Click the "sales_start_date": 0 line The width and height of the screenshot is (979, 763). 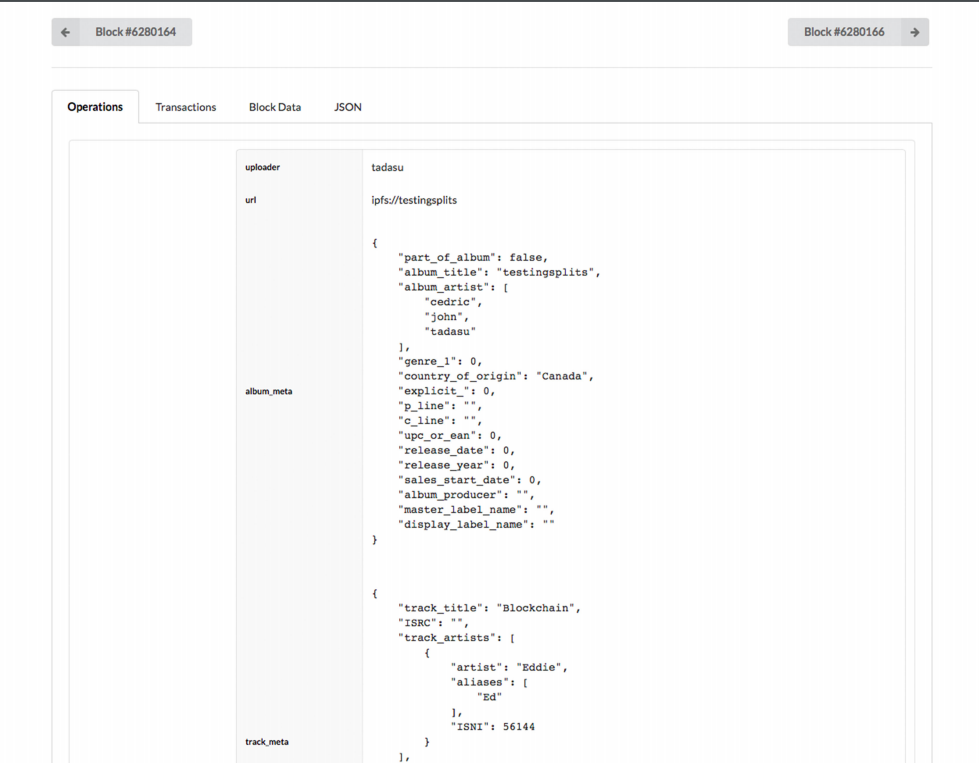tap(470, 480)
